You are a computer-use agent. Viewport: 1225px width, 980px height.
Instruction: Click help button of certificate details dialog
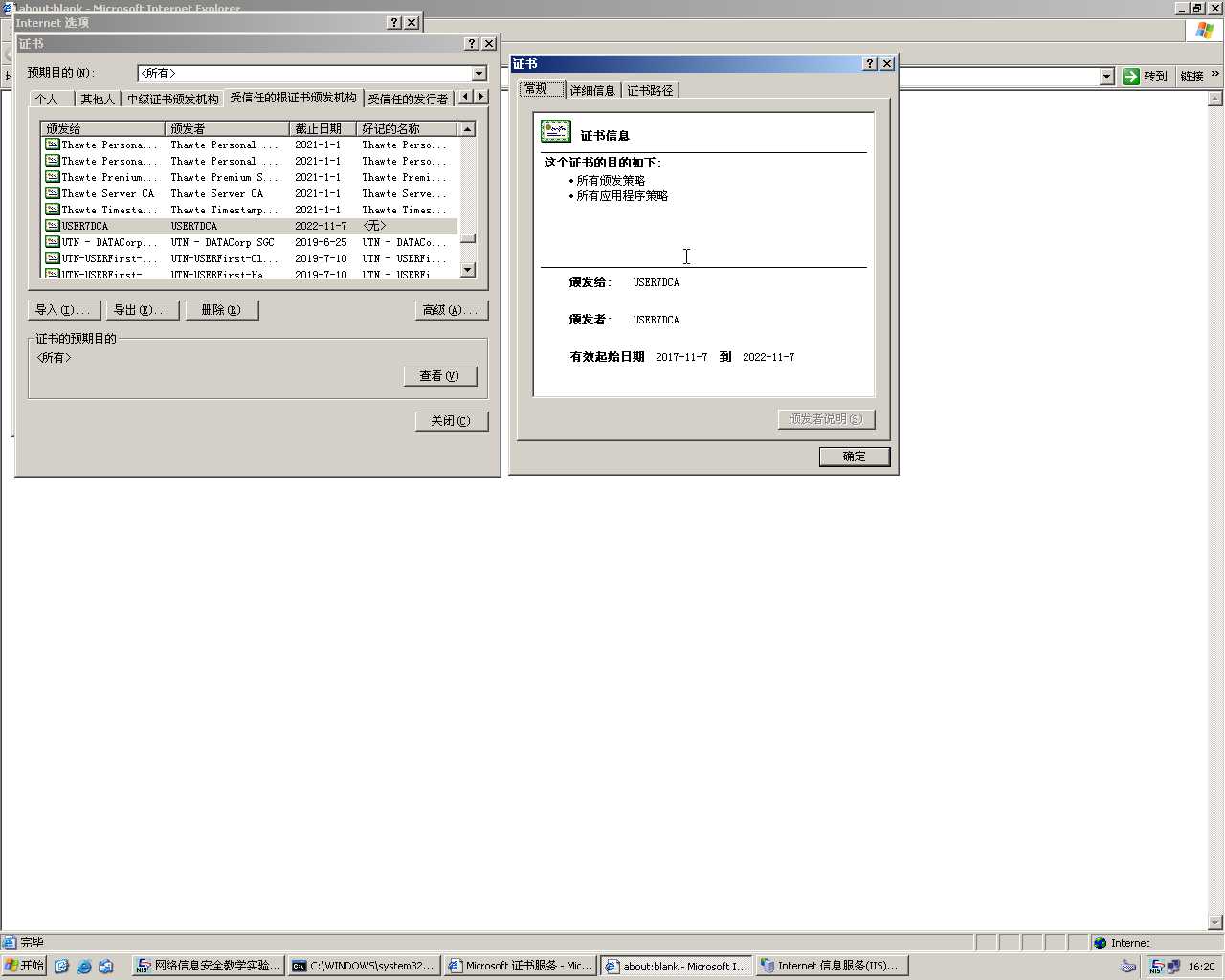870,64
